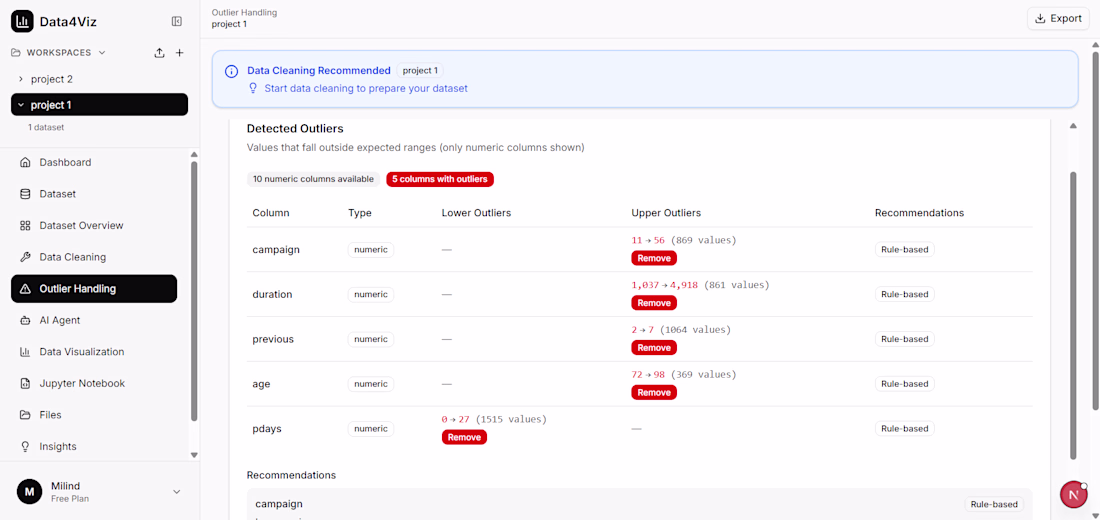Screen dimensions: 1100x520
Task: Open Jupyter Notebook from sidebar
Action: pyautogui.click(x=82, y=383)
